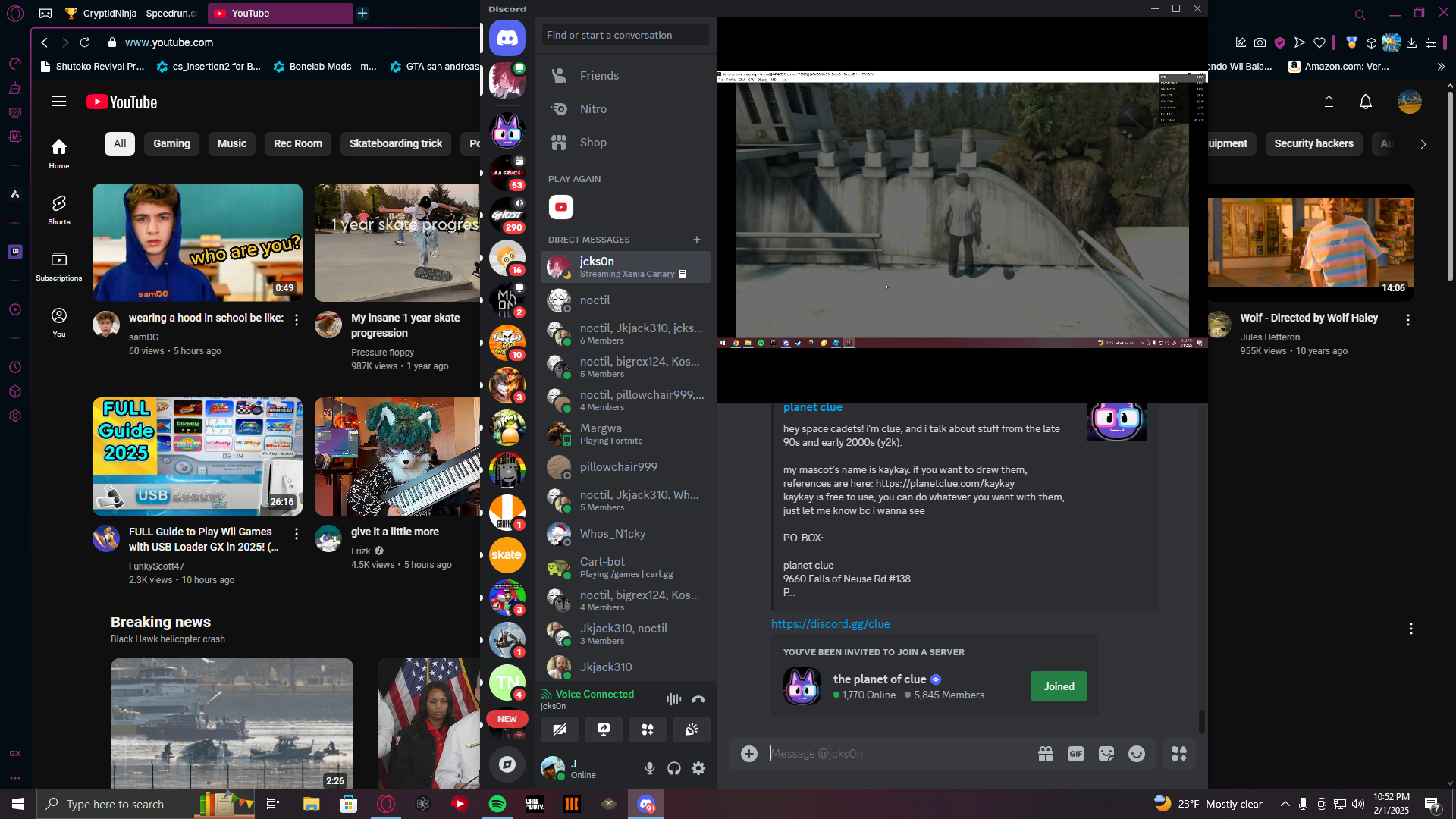Click the Discord gift Nitro icon
Screen dimensions: 1456x819
pyautogui.click(x=1046, y=753)
